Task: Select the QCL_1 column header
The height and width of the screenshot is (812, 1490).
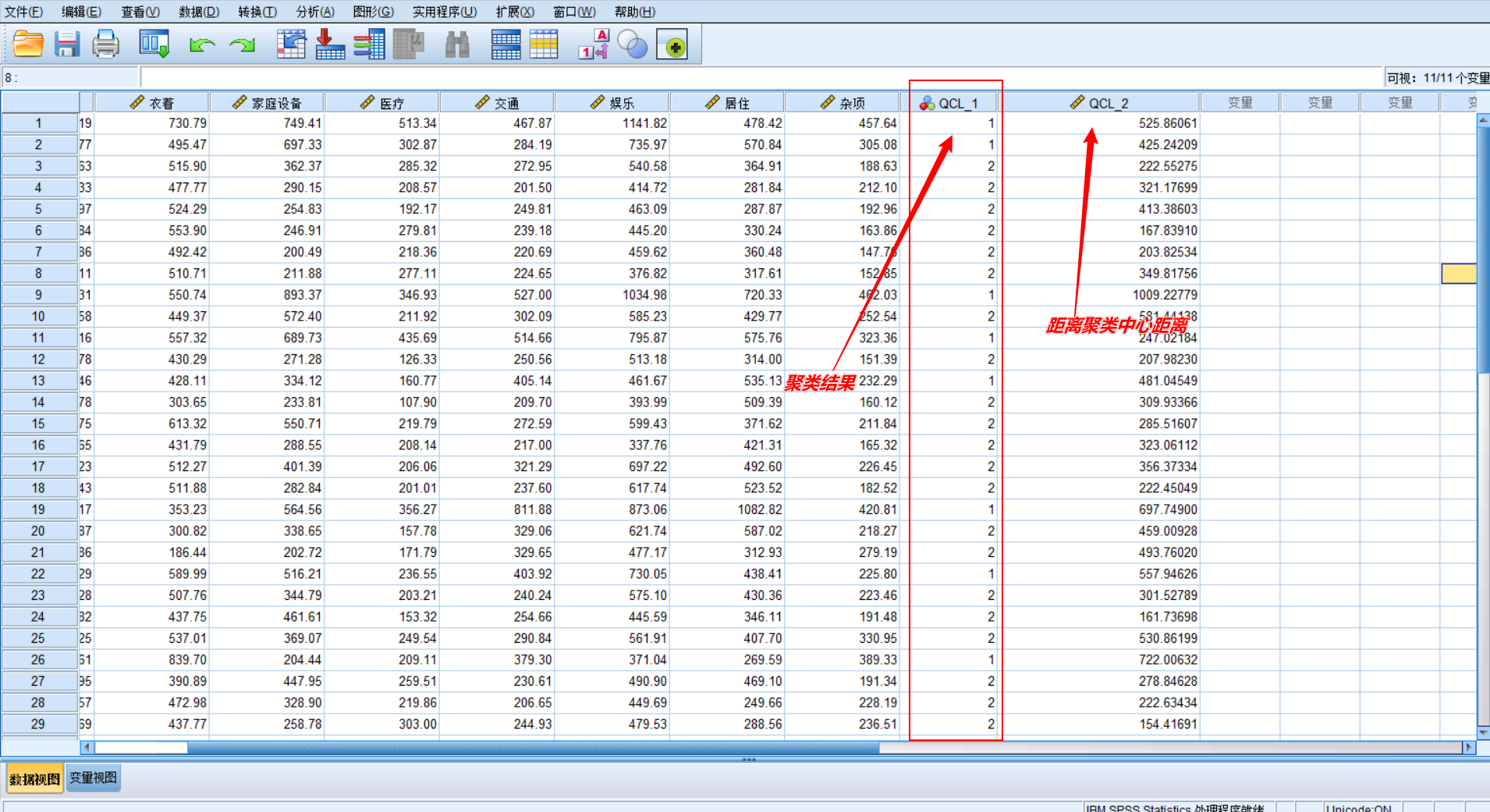Action: [949, 103]
